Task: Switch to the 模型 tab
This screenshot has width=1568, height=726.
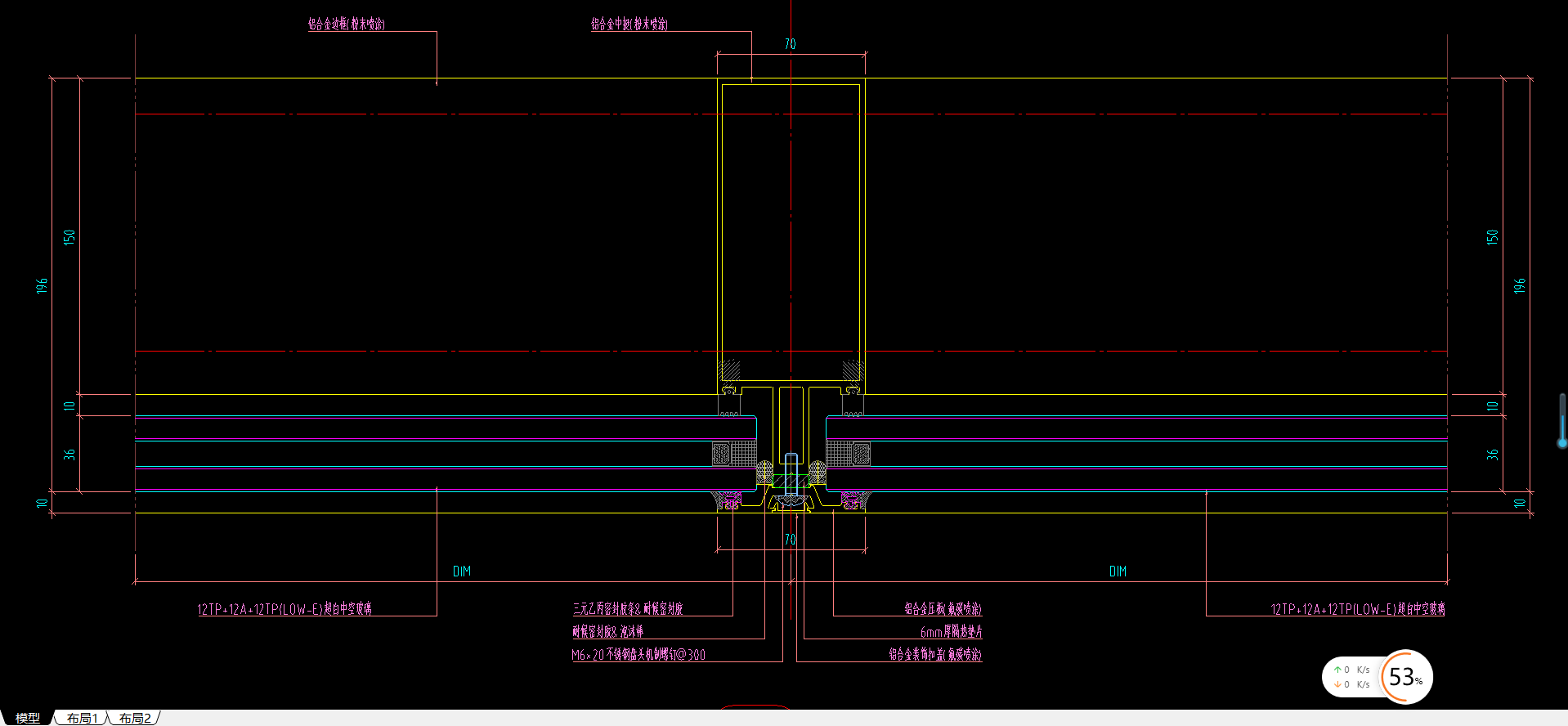Action: click(x=27, y=718)
